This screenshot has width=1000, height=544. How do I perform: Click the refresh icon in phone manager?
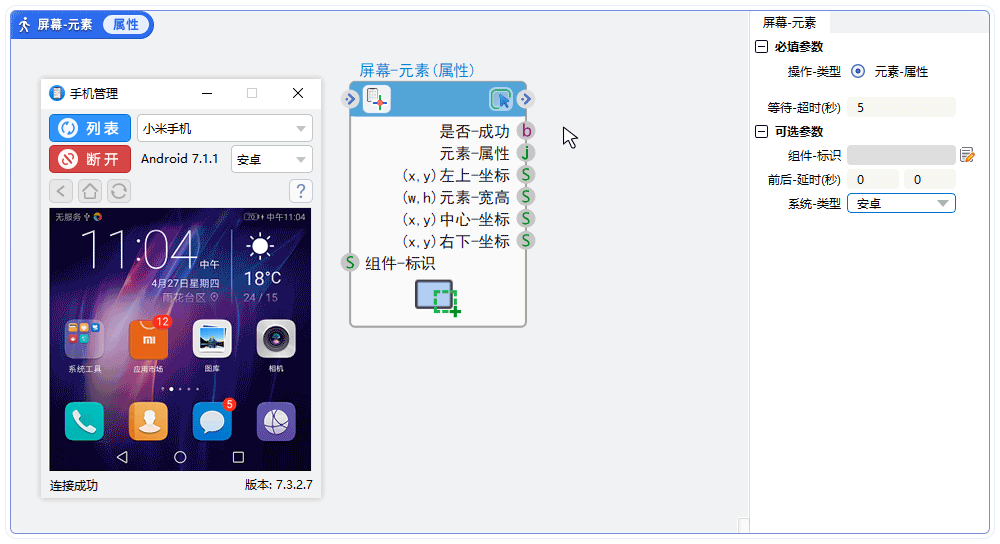click(x=119, y=191)
